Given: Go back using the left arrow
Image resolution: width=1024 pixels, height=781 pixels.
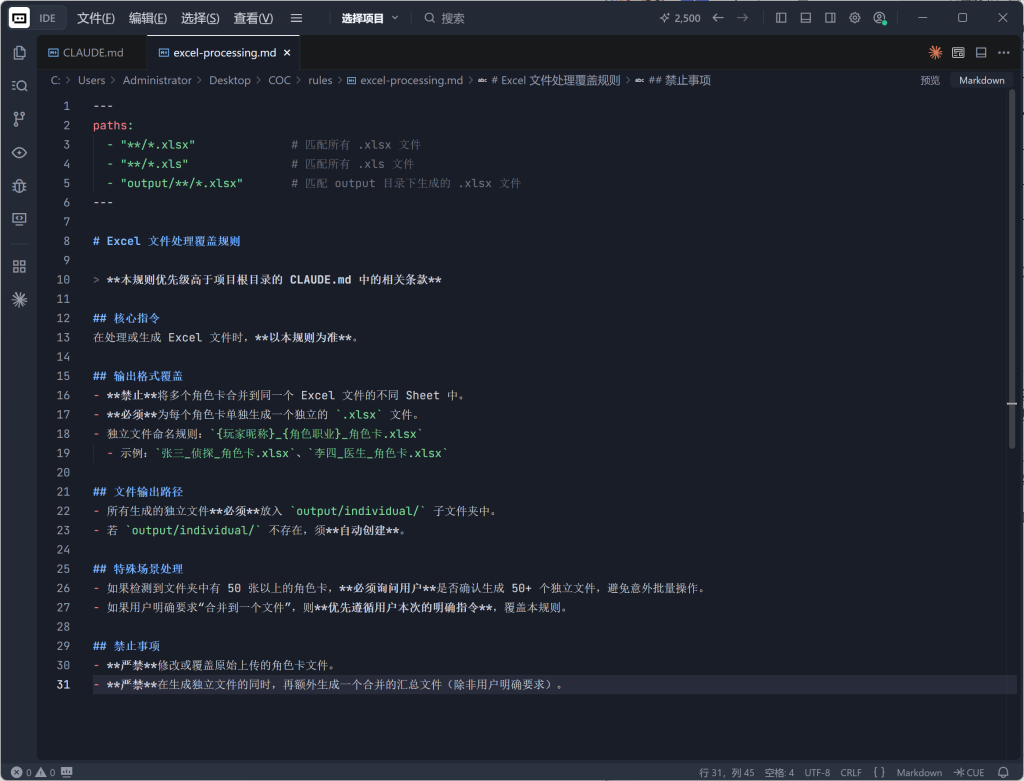Looking at the screenshot, I should click(x=718, y=18).
